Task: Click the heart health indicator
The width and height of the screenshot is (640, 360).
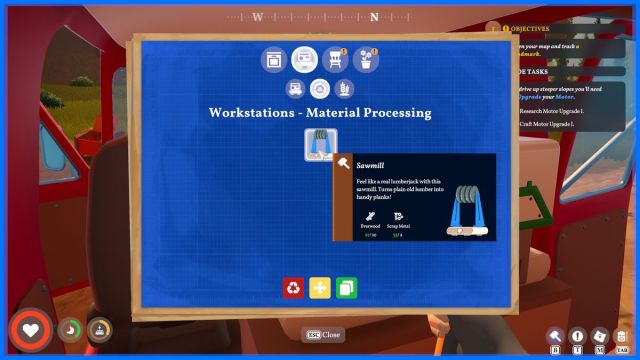Action: (x=31, y=330)
